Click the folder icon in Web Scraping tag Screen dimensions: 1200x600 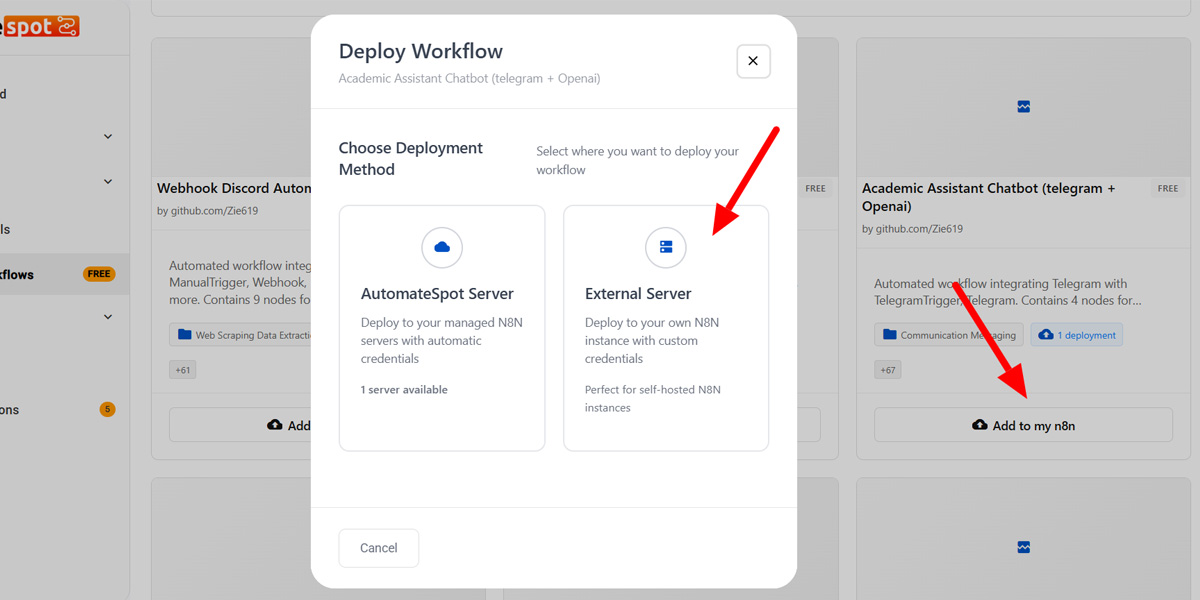pyautogui.click(x=184, y=335)
